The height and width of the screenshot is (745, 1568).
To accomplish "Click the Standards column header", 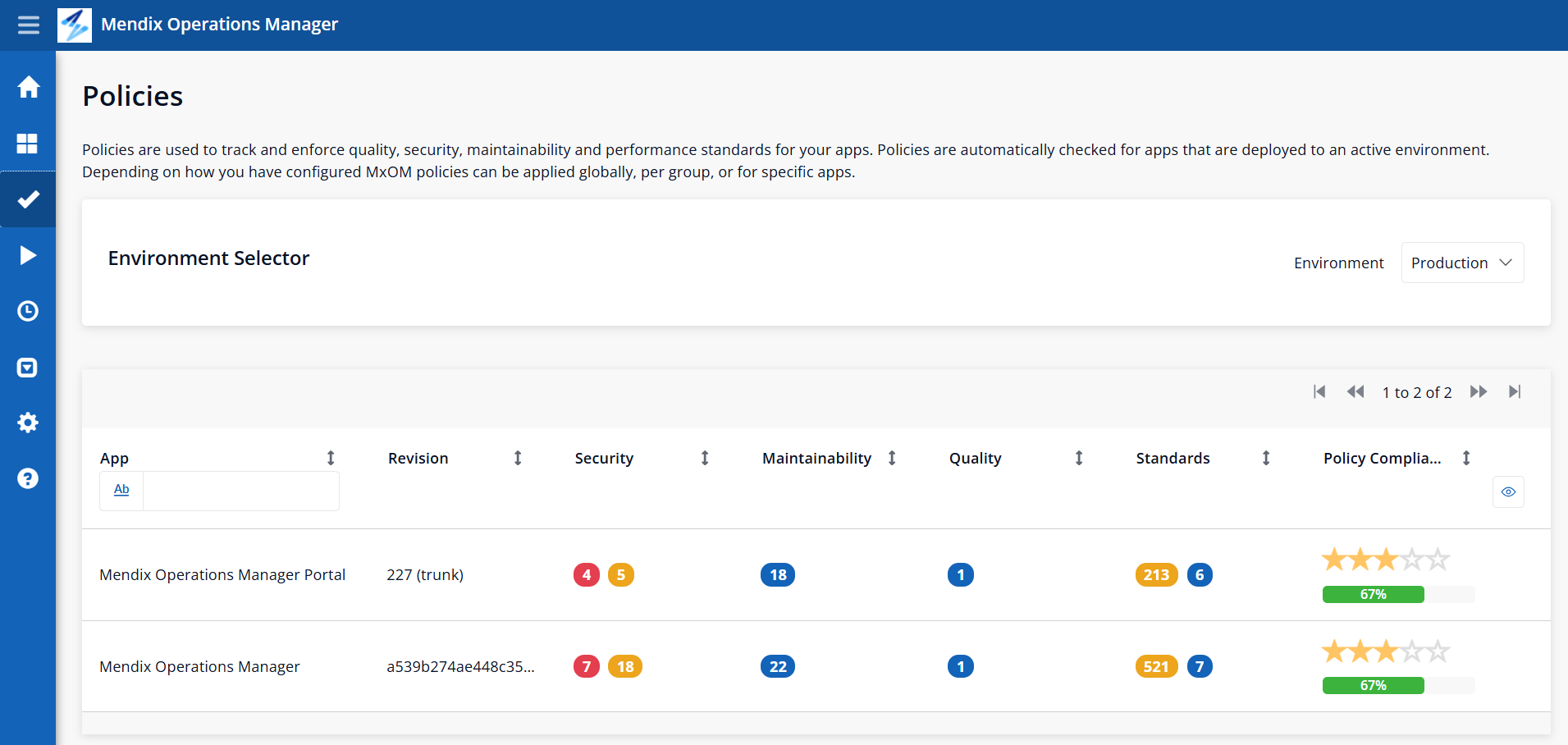I will click(1173, 458).
